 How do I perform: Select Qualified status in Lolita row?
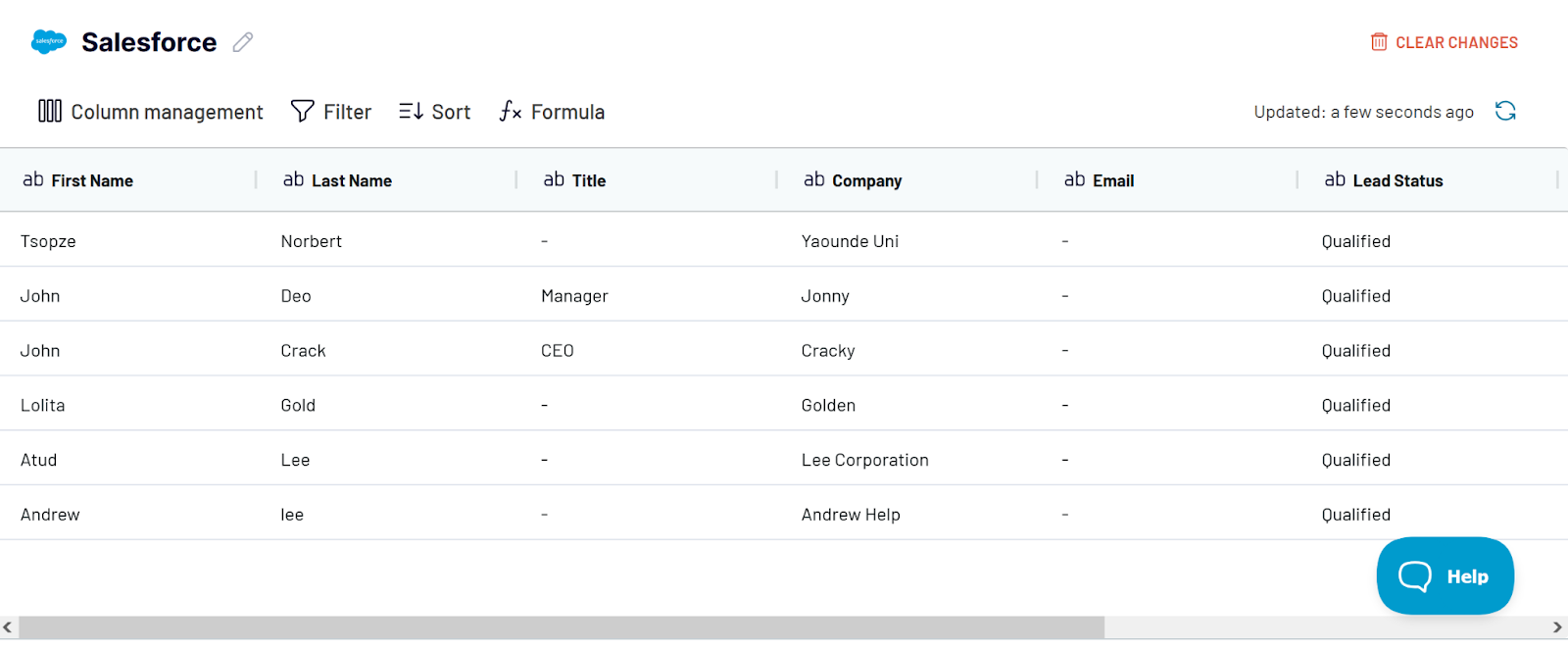pyautogui.click(x=1355, y=405)
